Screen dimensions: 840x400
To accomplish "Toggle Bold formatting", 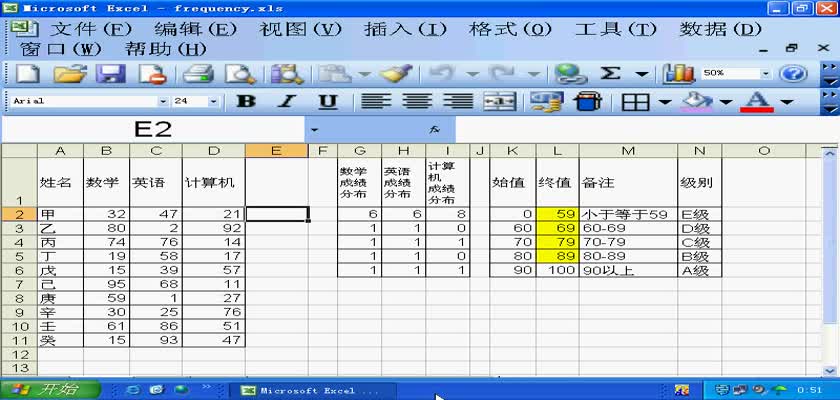I will (x=246, y=101).
